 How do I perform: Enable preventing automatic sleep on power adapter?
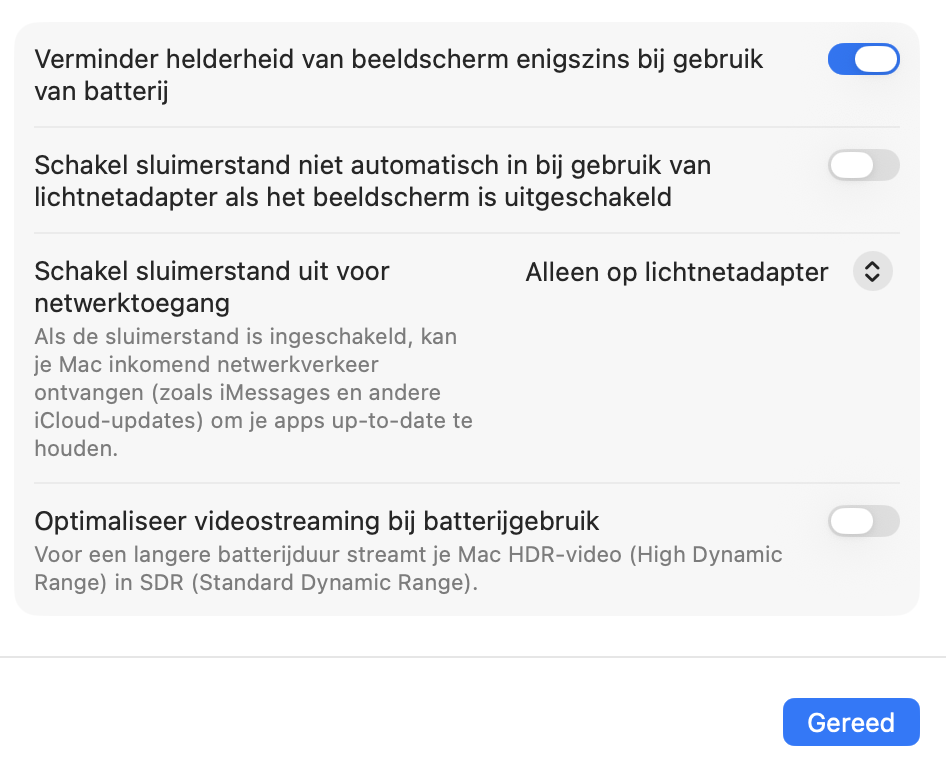tap(863, 165)
